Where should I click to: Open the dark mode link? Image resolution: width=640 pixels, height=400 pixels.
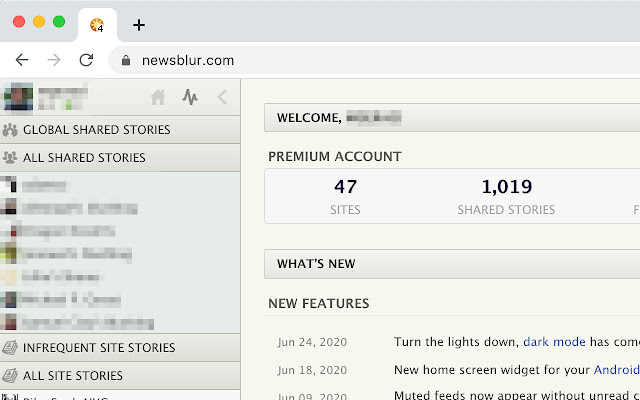554,342
